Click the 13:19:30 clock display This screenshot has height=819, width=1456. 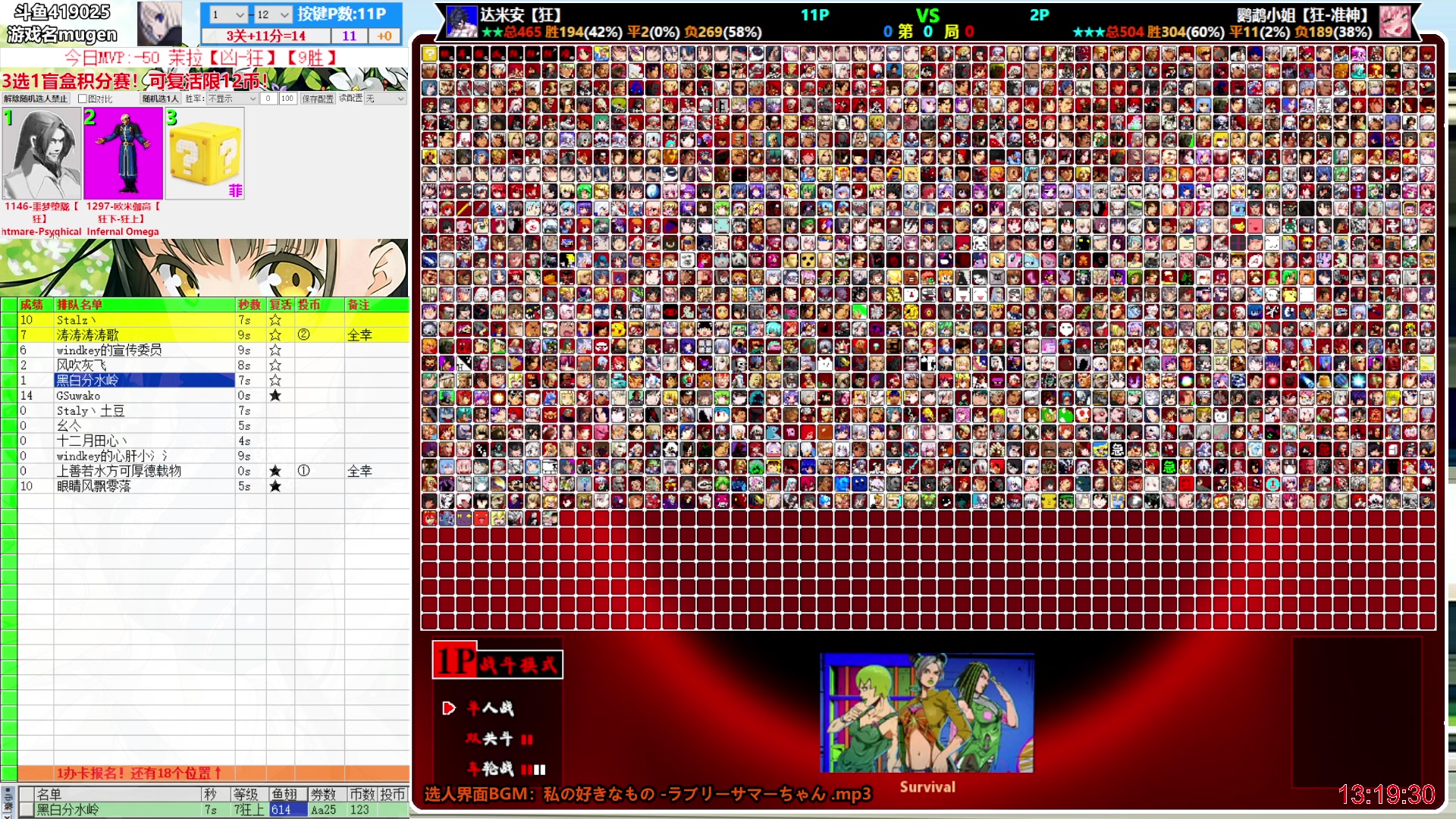1386,795
